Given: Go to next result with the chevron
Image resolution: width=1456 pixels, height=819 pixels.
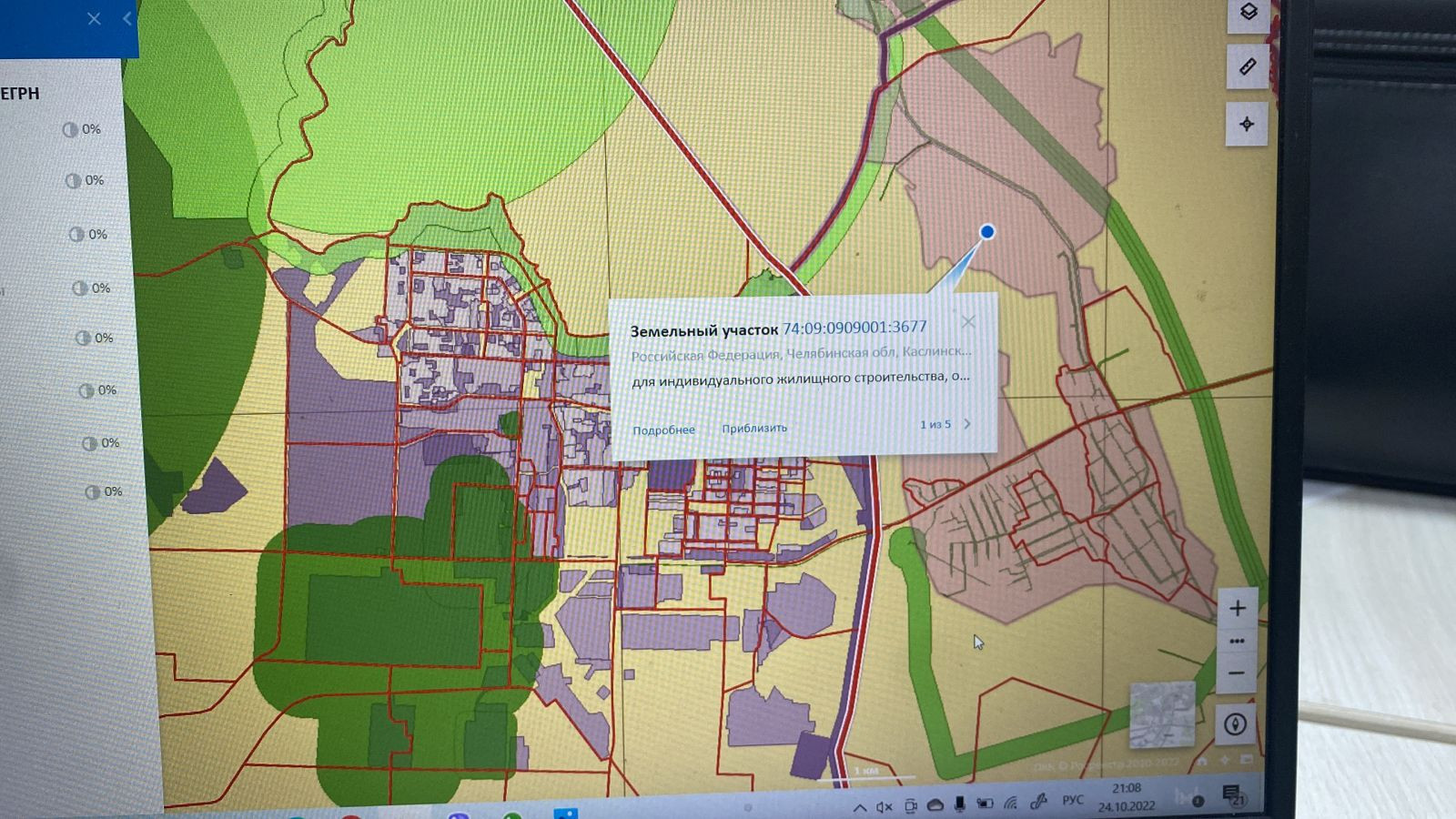Looking at the screenshot, I should [967, 424].
